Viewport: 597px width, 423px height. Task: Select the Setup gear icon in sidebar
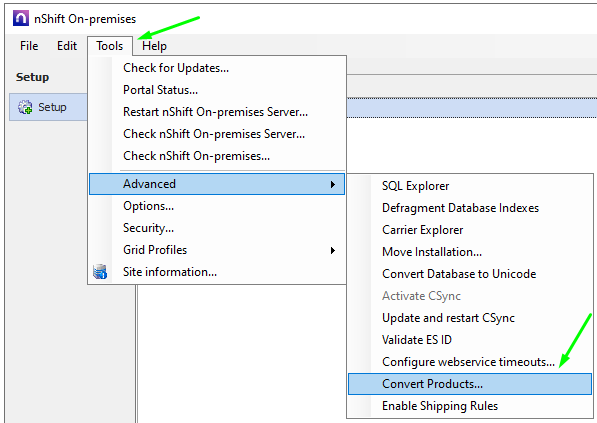tap(25, 107)
